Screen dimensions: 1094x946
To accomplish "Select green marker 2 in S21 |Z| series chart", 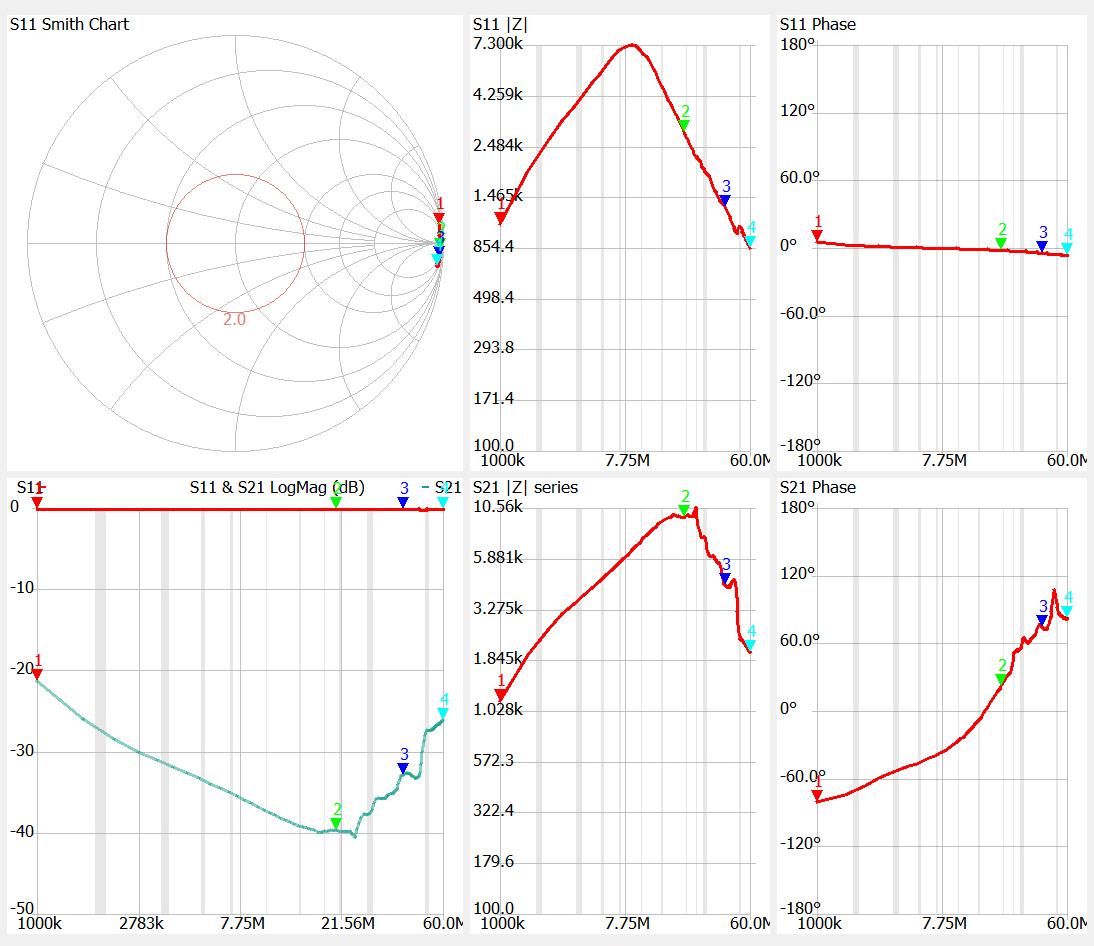I will tap(684, 510).
